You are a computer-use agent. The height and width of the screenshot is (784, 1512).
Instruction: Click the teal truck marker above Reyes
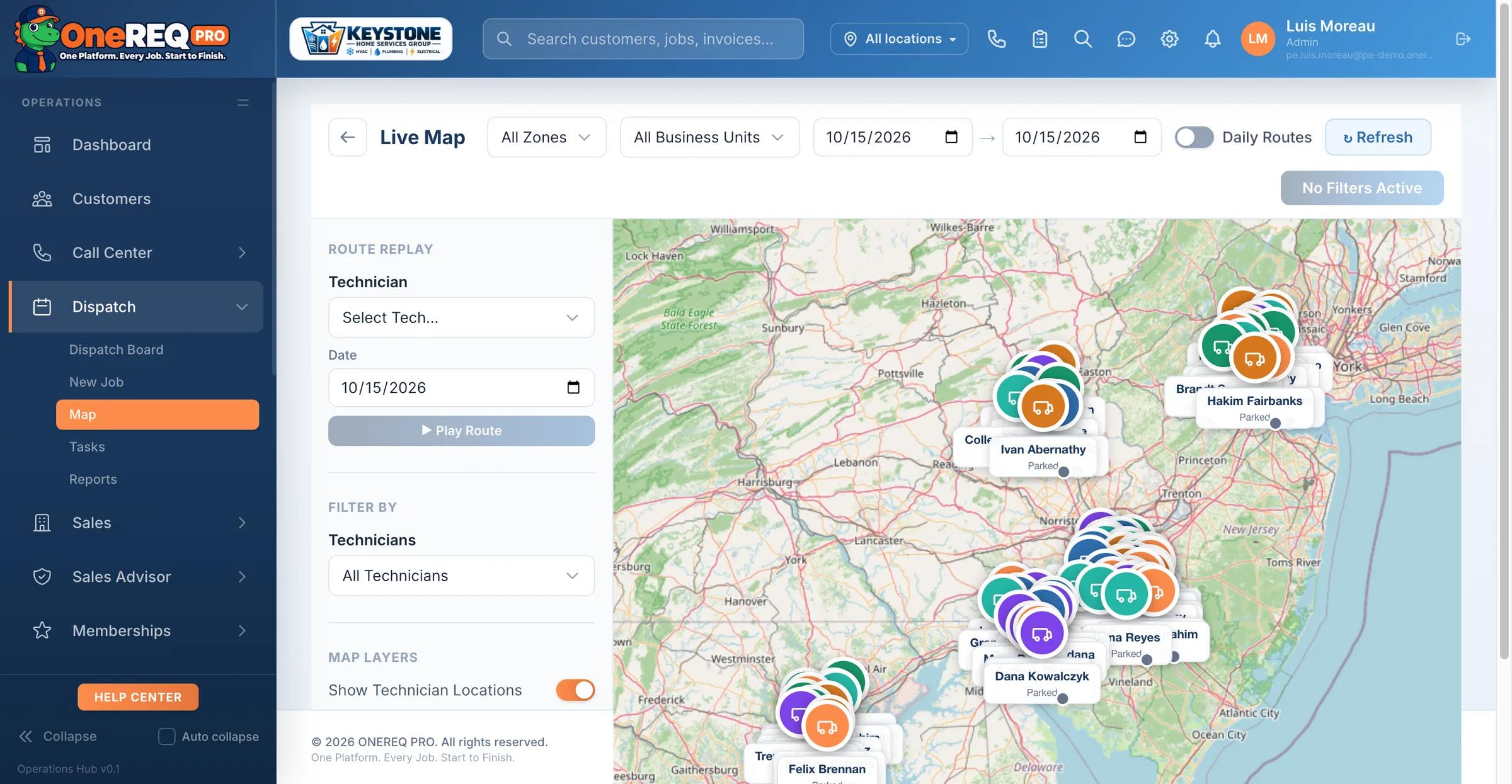pyautogui.click(x=1126, y=594)
